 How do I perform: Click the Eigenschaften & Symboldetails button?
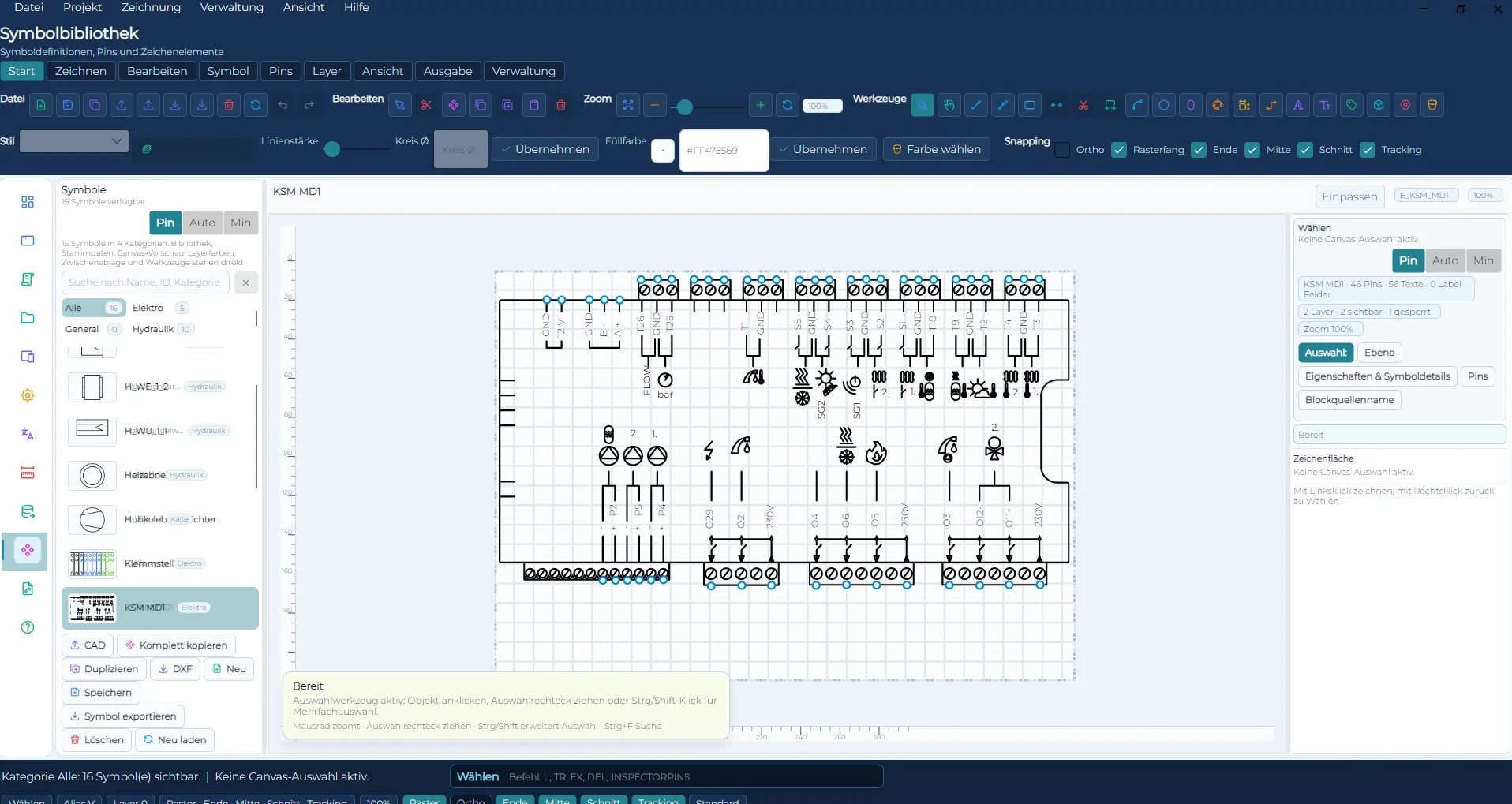click(x=1377, y=376)
